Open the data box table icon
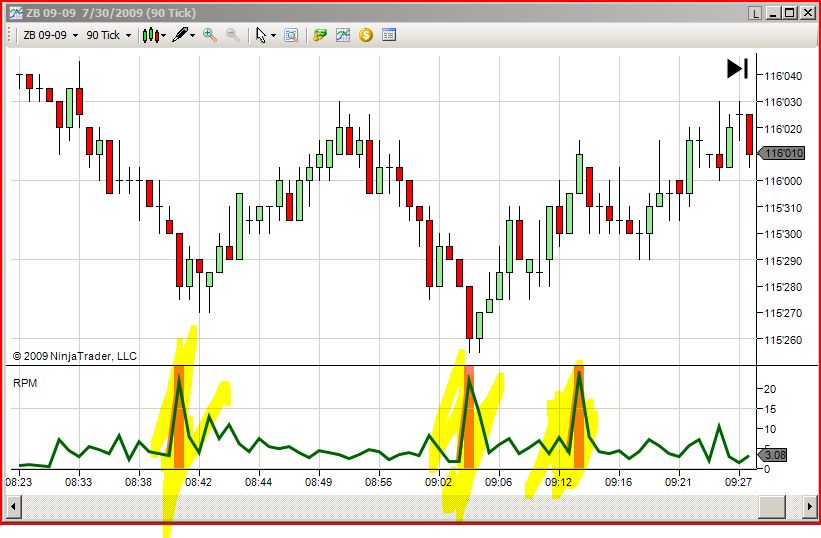 coord(389,35)
